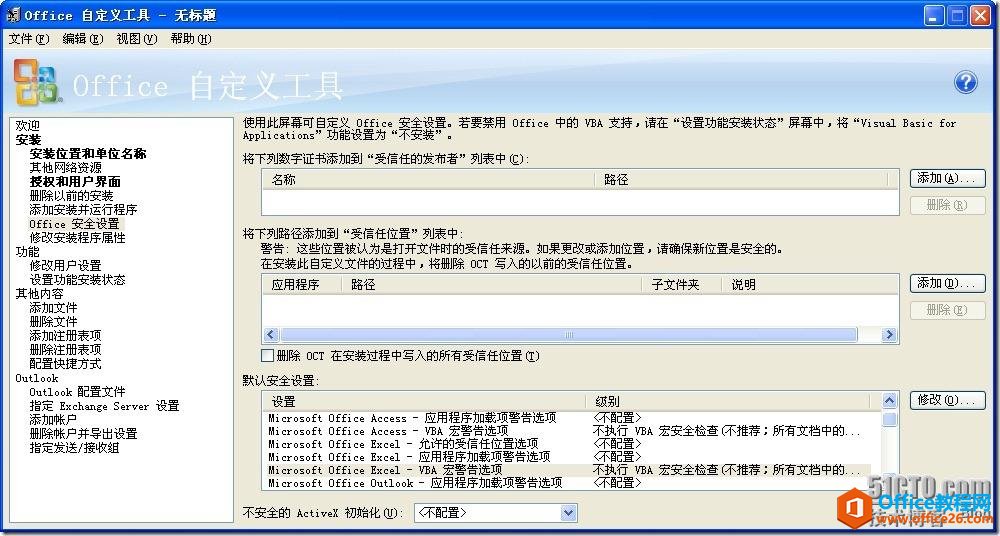Minimize the Office 自定义工具 window
The image size is (1000, 536).
pos(934,16)
